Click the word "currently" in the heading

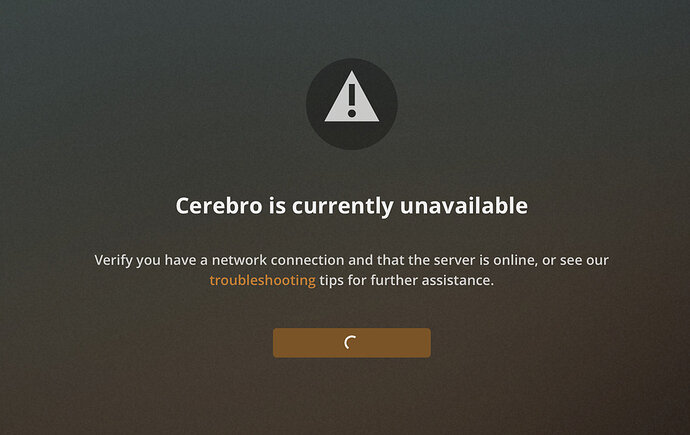[342, 206]
